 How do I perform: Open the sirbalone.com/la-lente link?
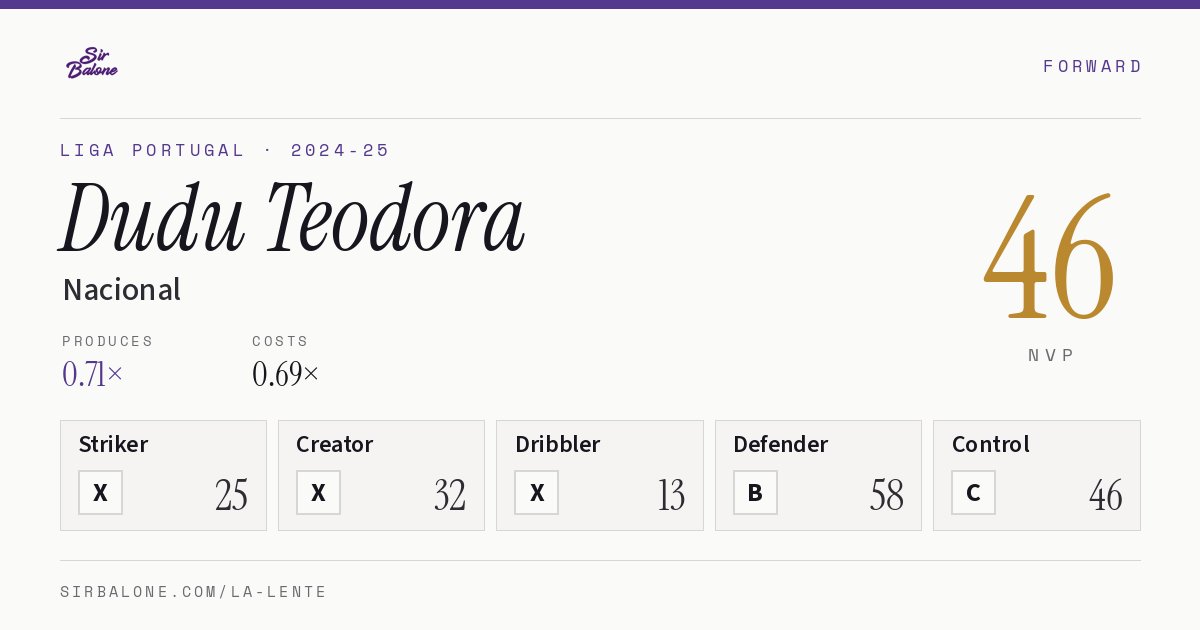(194, 592)
